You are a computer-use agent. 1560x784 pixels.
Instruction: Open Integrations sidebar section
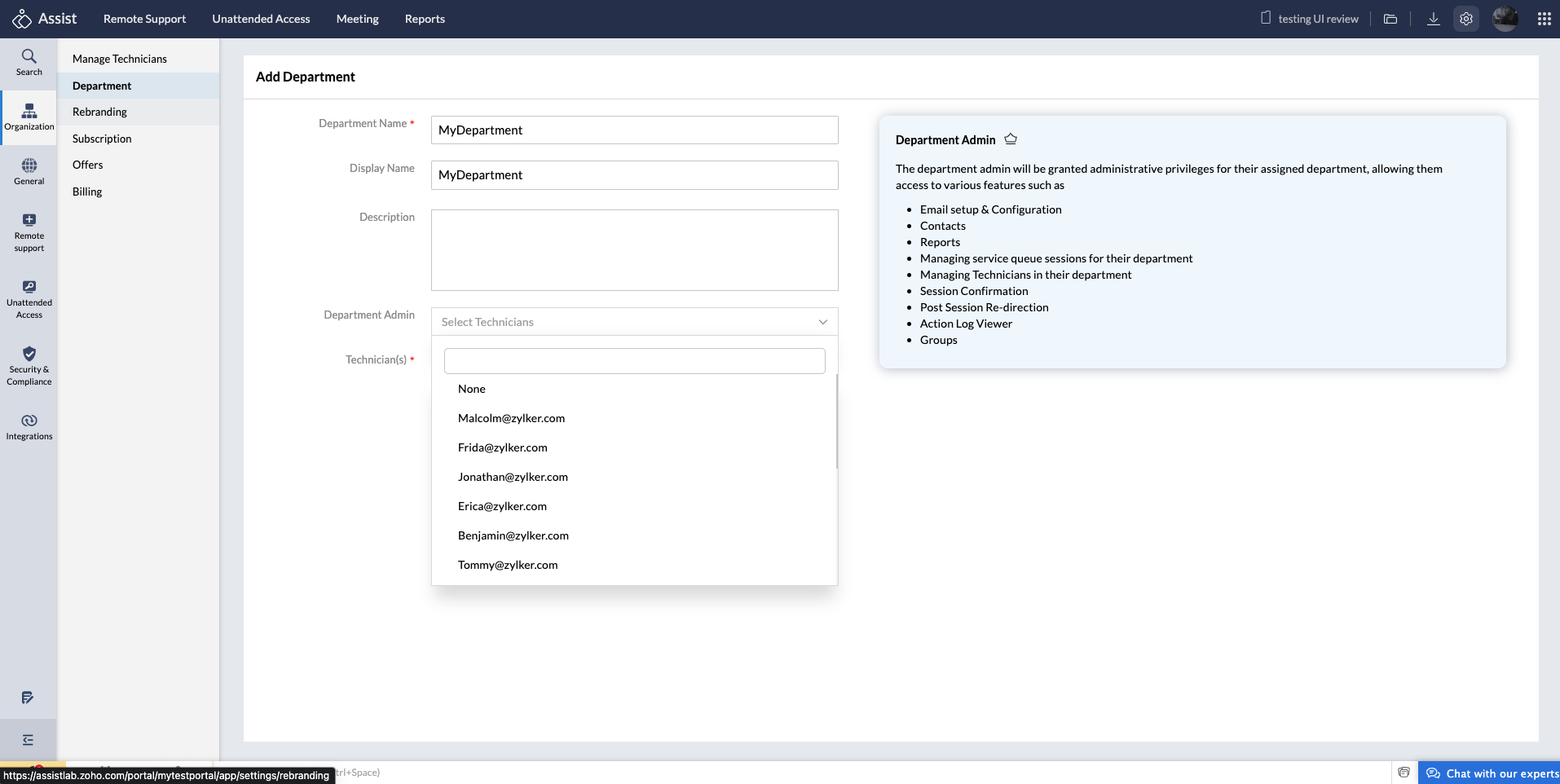(29, 426)
